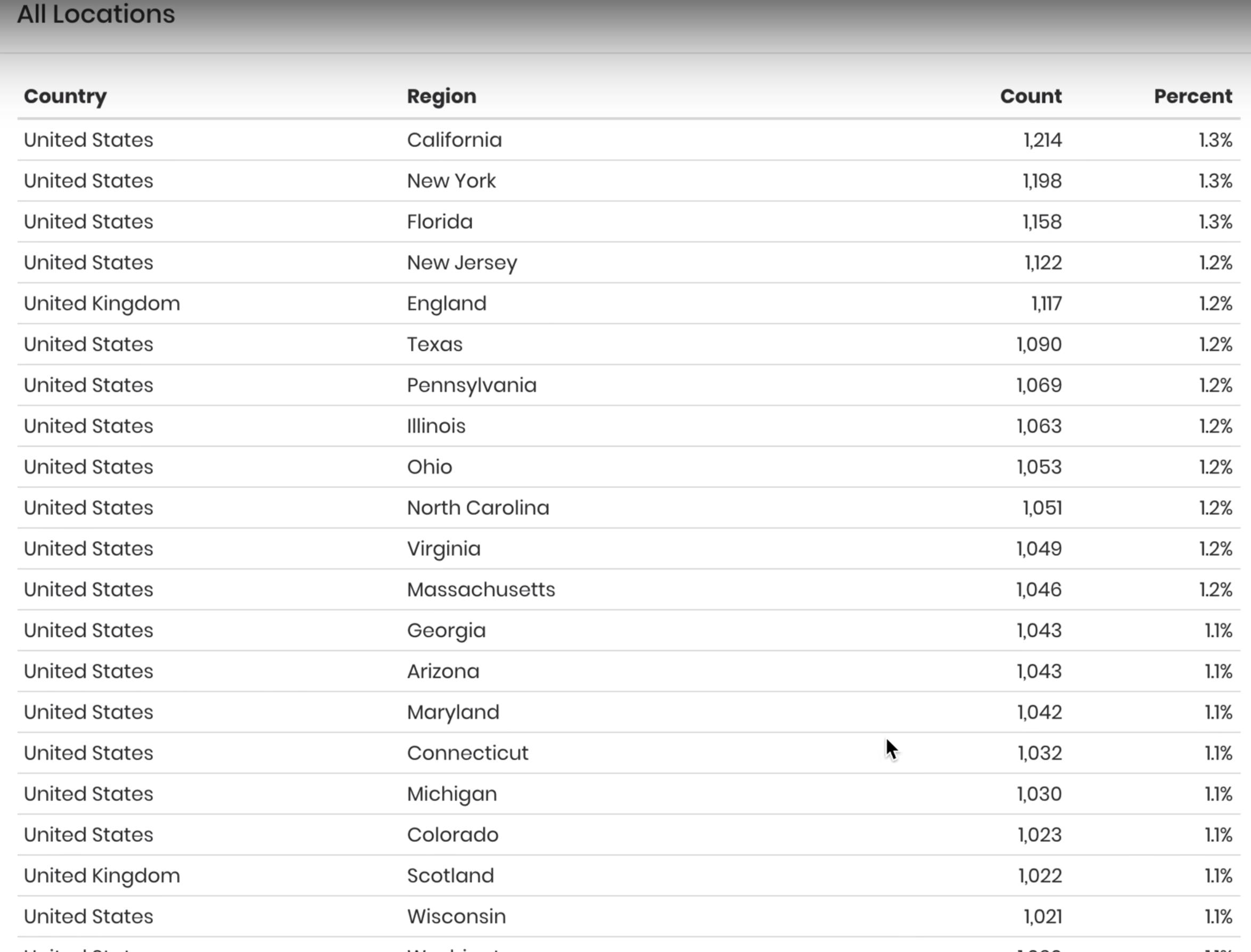Sort by the Region column header

[x=441, y=96]
